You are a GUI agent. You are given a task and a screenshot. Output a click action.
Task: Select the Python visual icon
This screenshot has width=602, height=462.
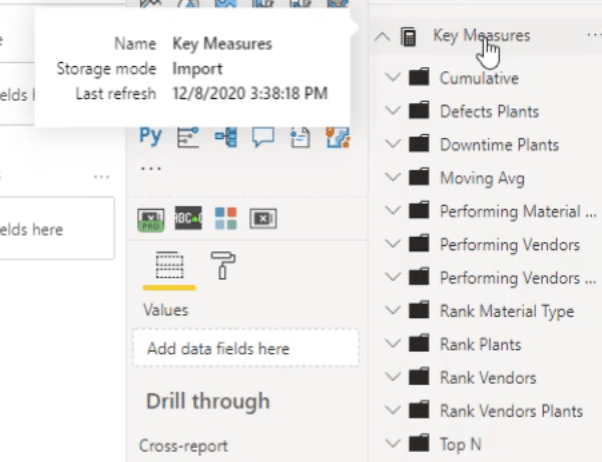click(x=150, y=136)
